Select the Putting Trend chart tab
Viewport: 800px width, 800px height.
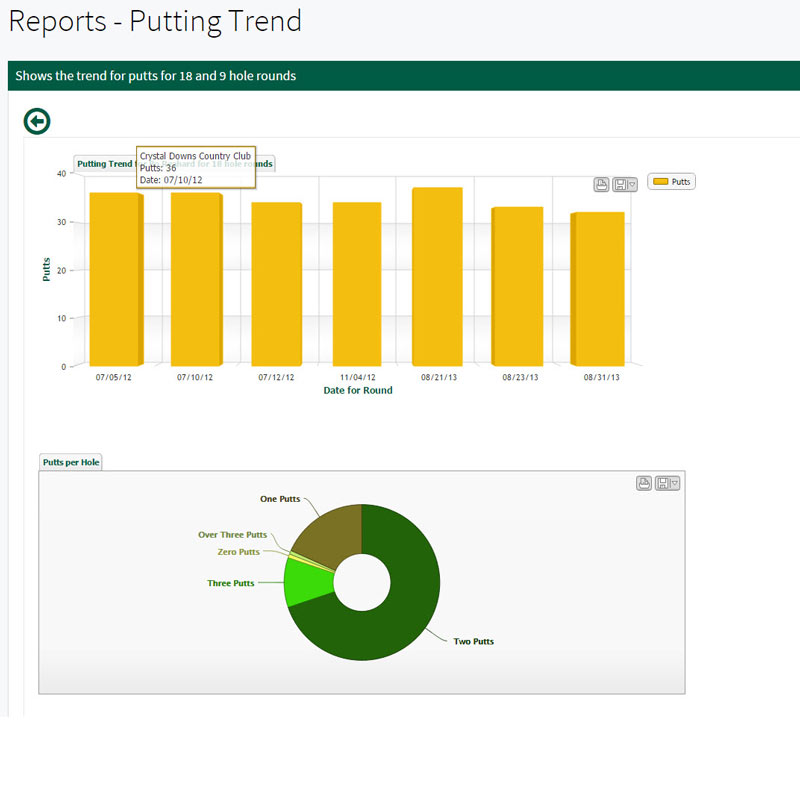point(104,163)
